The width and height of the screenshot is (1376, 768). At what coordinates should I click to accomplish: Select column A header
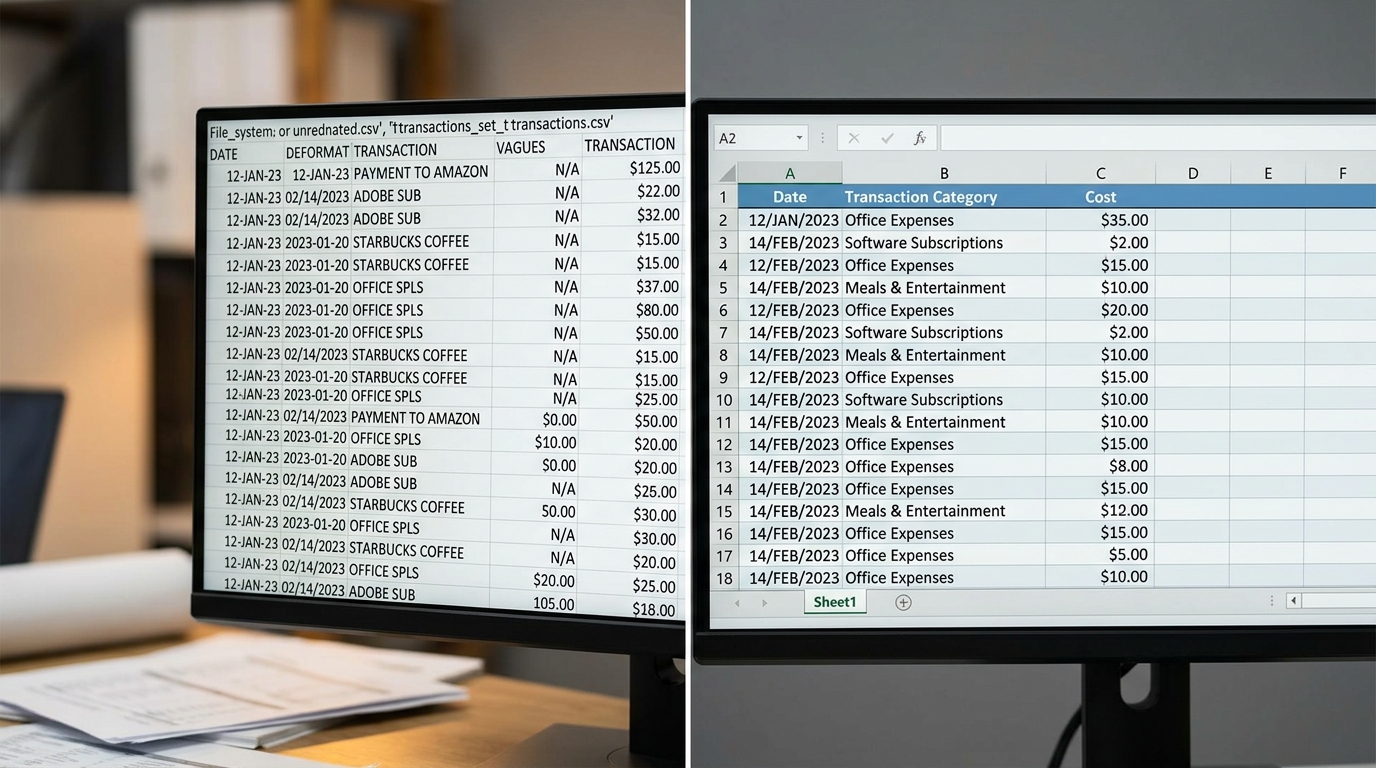790,174
